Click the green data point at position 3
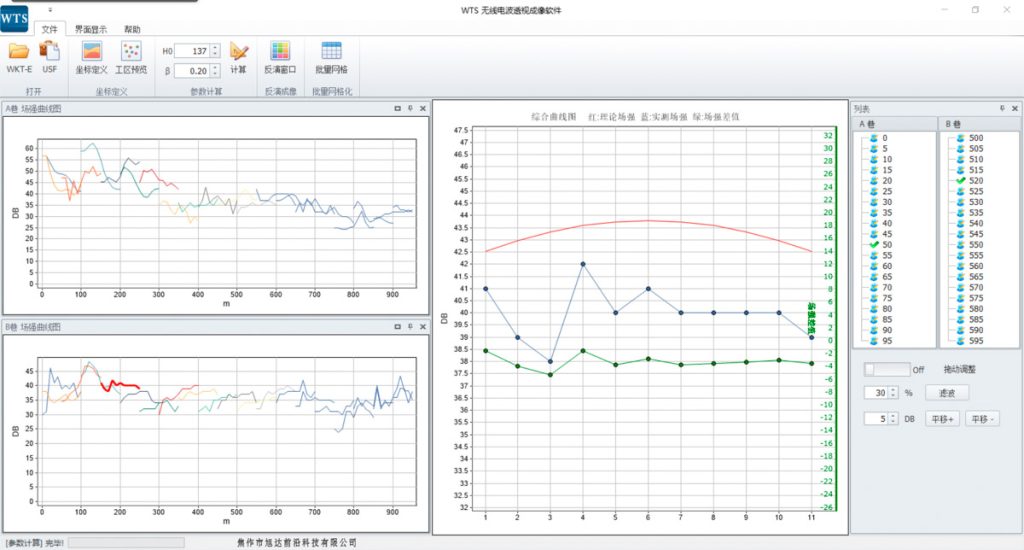This screenshot has width=1024, height=550. point(550,375)
